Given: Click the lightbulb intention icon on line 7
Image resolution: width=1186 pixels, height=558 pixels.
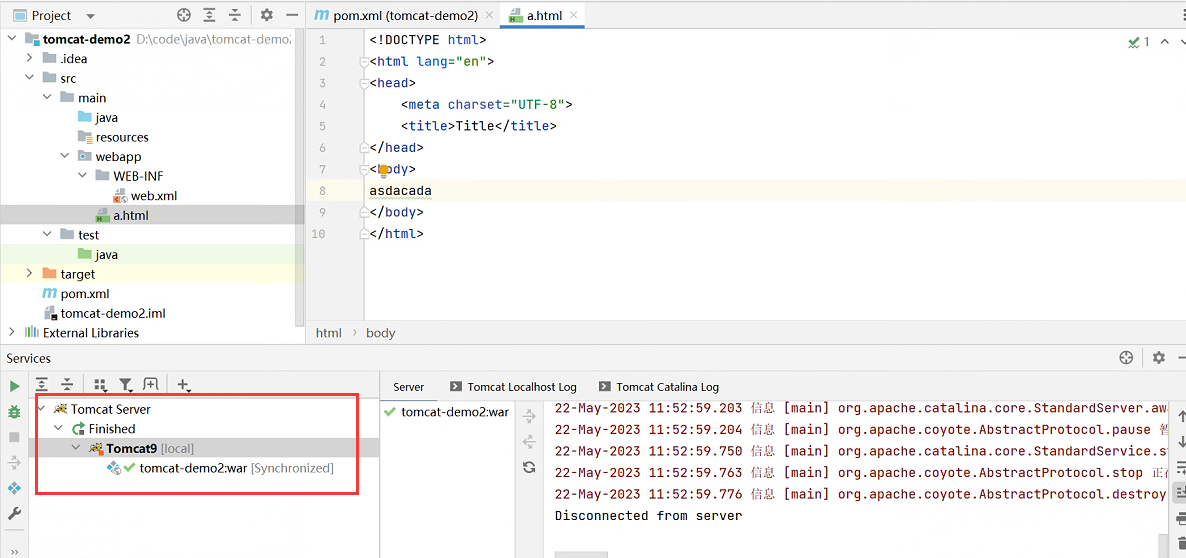Looking at the screenshot, I should 383,170.
